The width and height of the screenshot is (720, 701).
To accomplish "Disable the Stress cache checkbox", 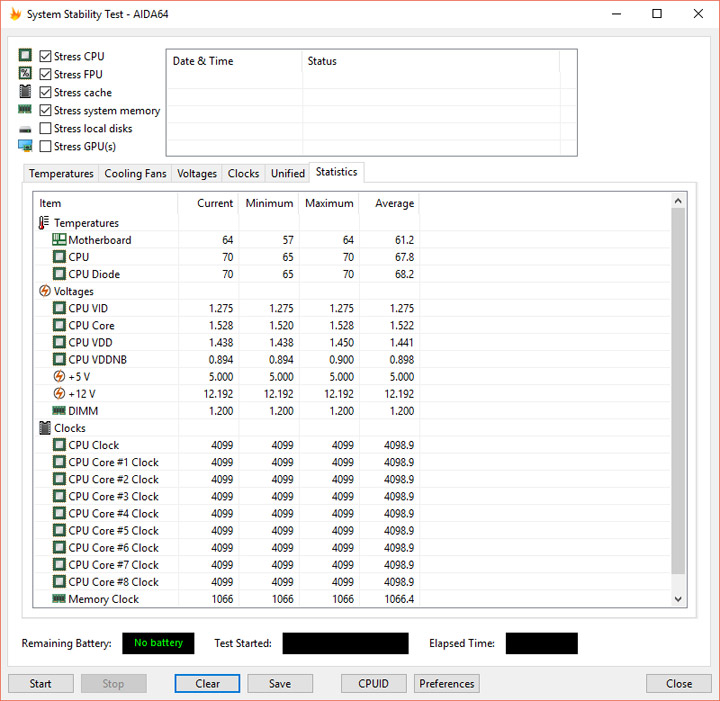I will tap(45, 92).
